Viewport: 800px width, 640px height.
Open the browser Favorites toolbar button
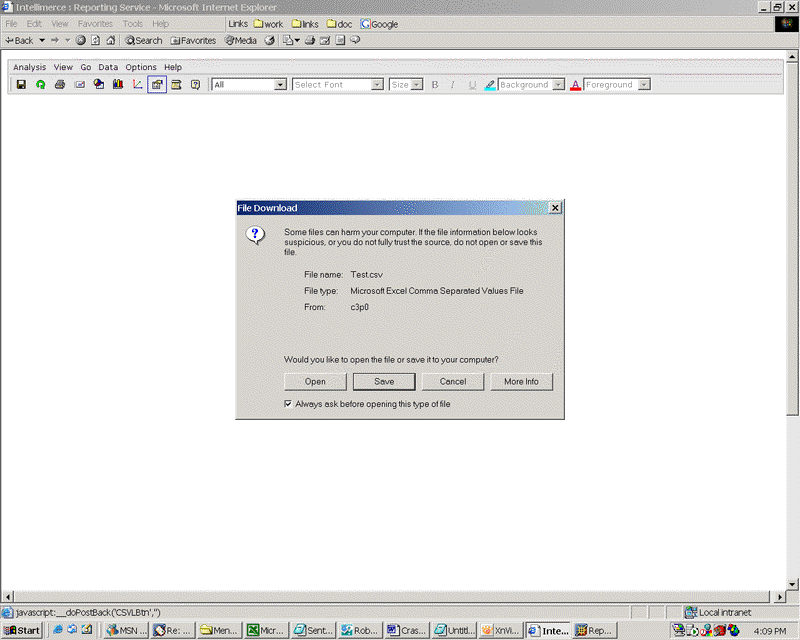click(193, 40)
